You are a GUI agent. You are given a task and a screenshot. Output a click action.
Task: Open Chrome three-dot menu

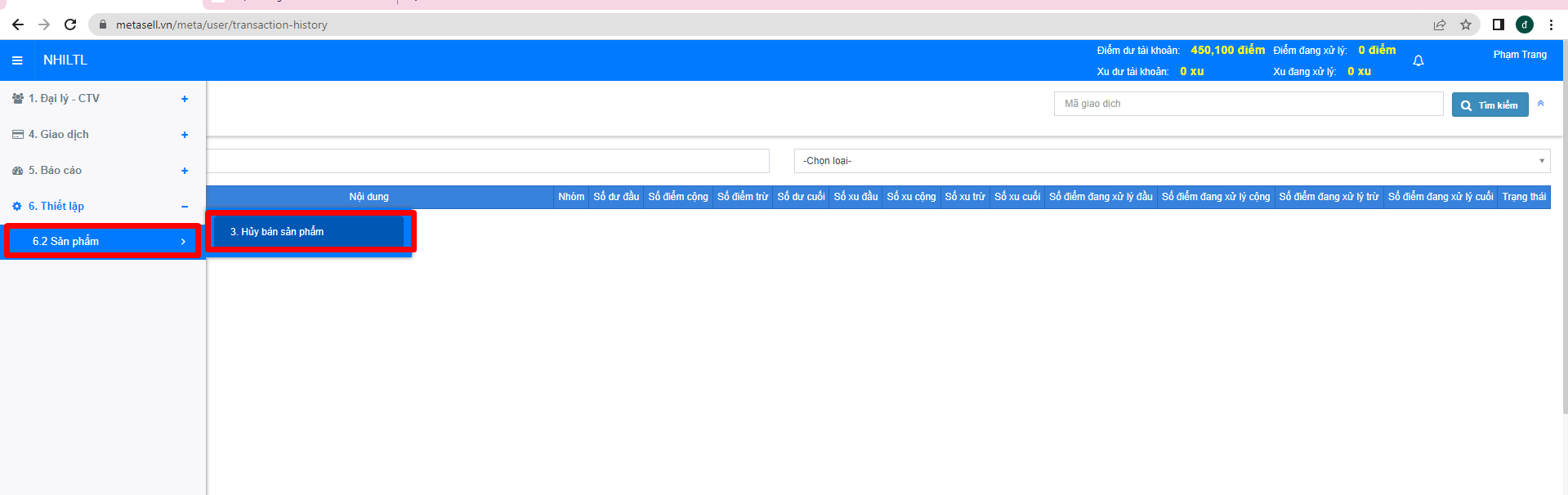[1551, 25]
